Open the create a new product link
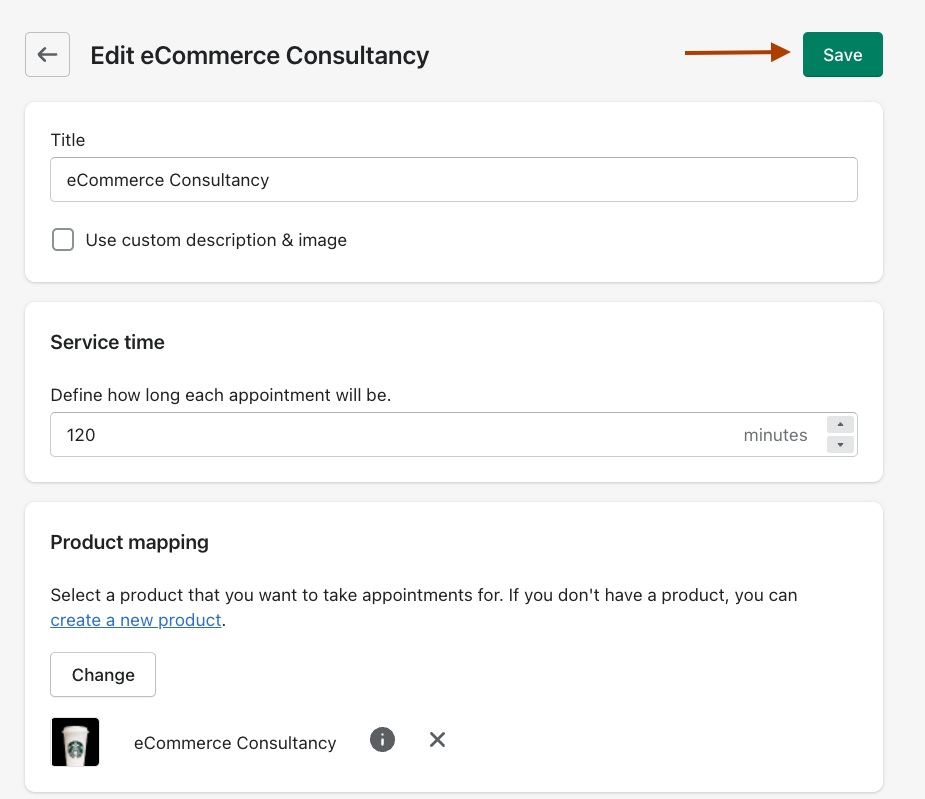925x799 pixels. pos(135,620)
